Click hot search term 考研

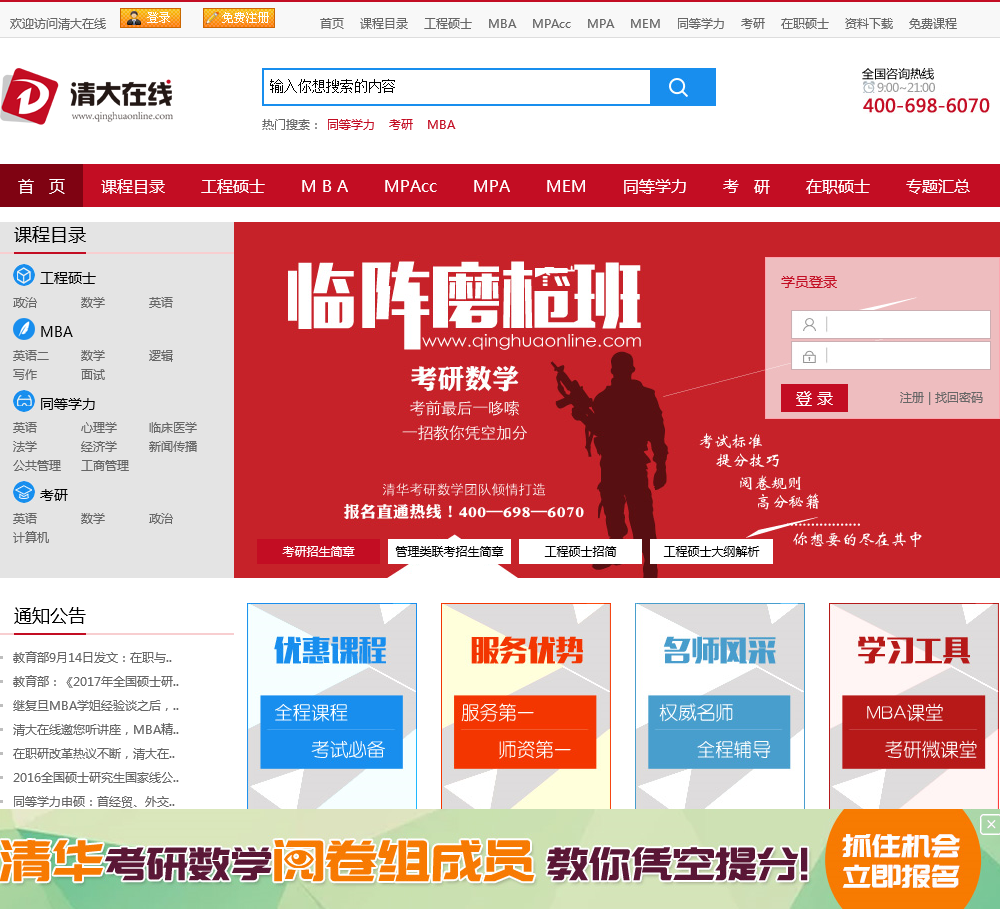pos(401,124)
